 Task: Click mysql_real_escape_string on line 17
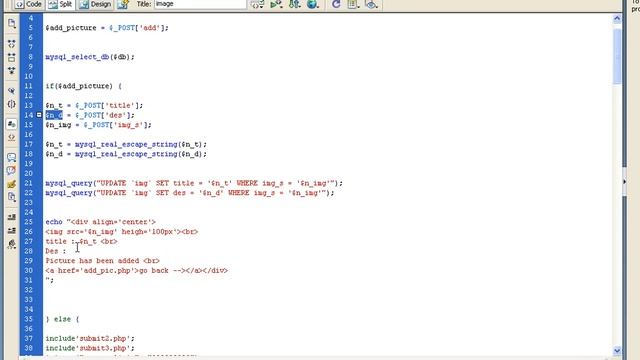(126, 144)
